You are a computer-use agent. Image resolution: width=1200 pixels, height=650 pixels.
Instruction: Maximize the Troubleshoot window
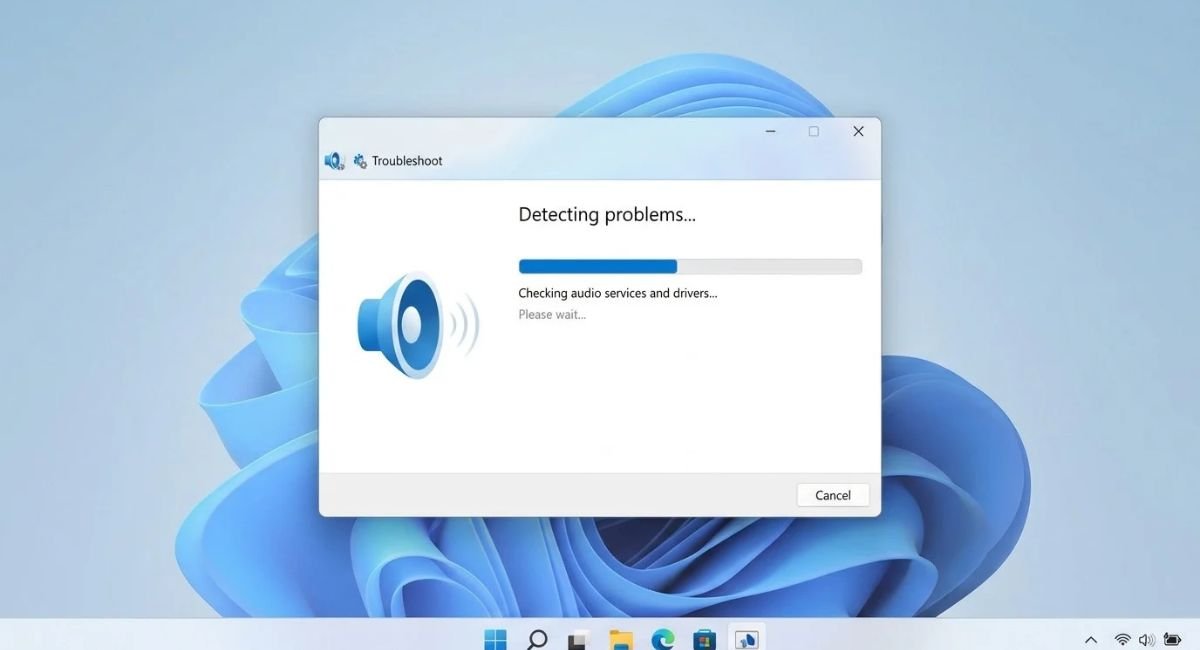[x=814, y=132]
